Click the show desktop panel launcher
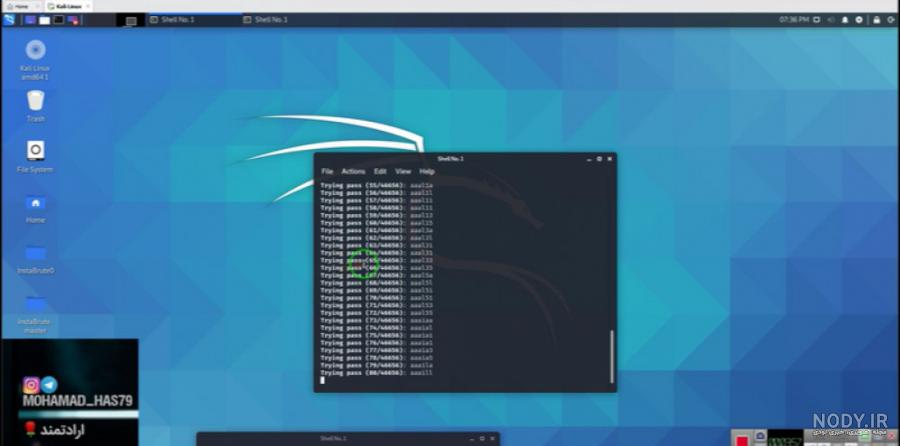The image size is (900, 446). tap(30, 20)
